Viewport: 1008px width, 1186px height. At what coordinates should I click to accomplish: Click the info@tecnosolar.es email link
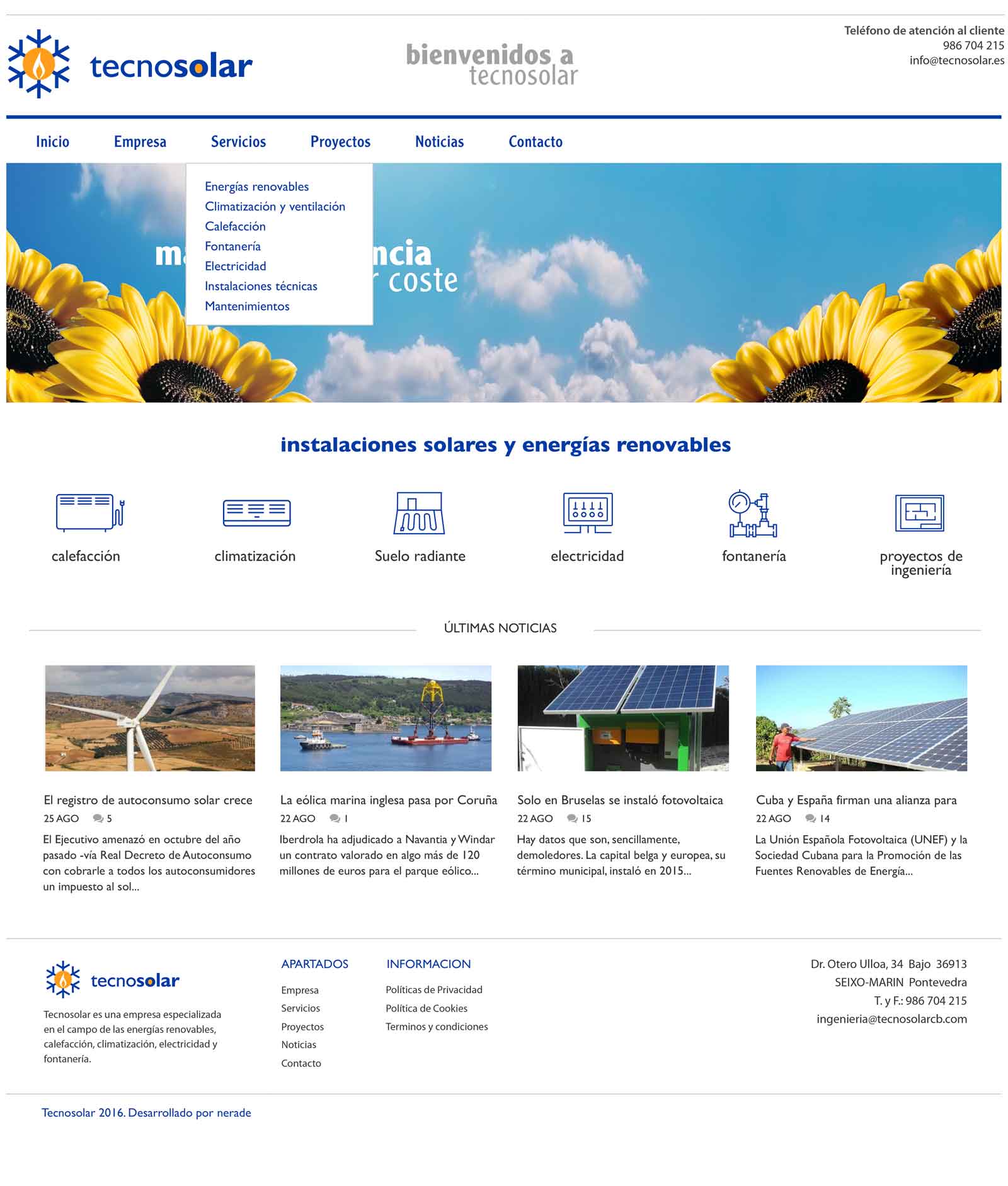coord(956,60)
